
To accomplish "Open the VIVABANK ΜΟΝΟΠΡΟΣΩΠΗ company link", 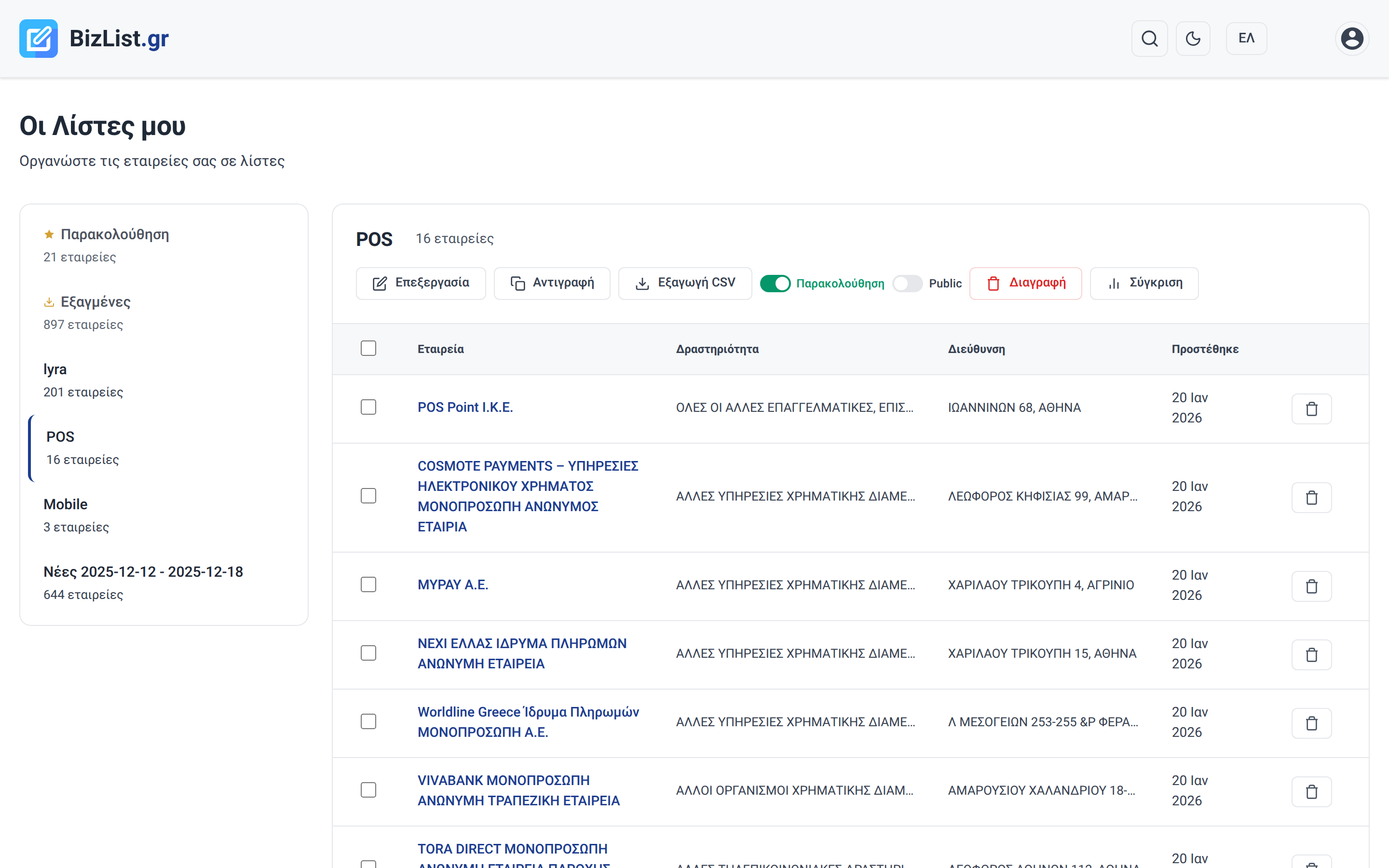I will (x=519, y=790).
